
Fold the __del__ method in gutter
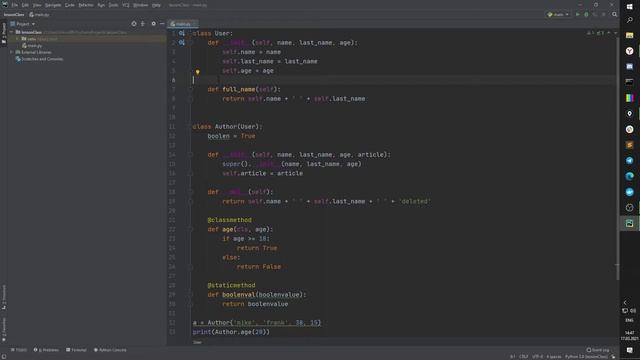click(190, 192)
